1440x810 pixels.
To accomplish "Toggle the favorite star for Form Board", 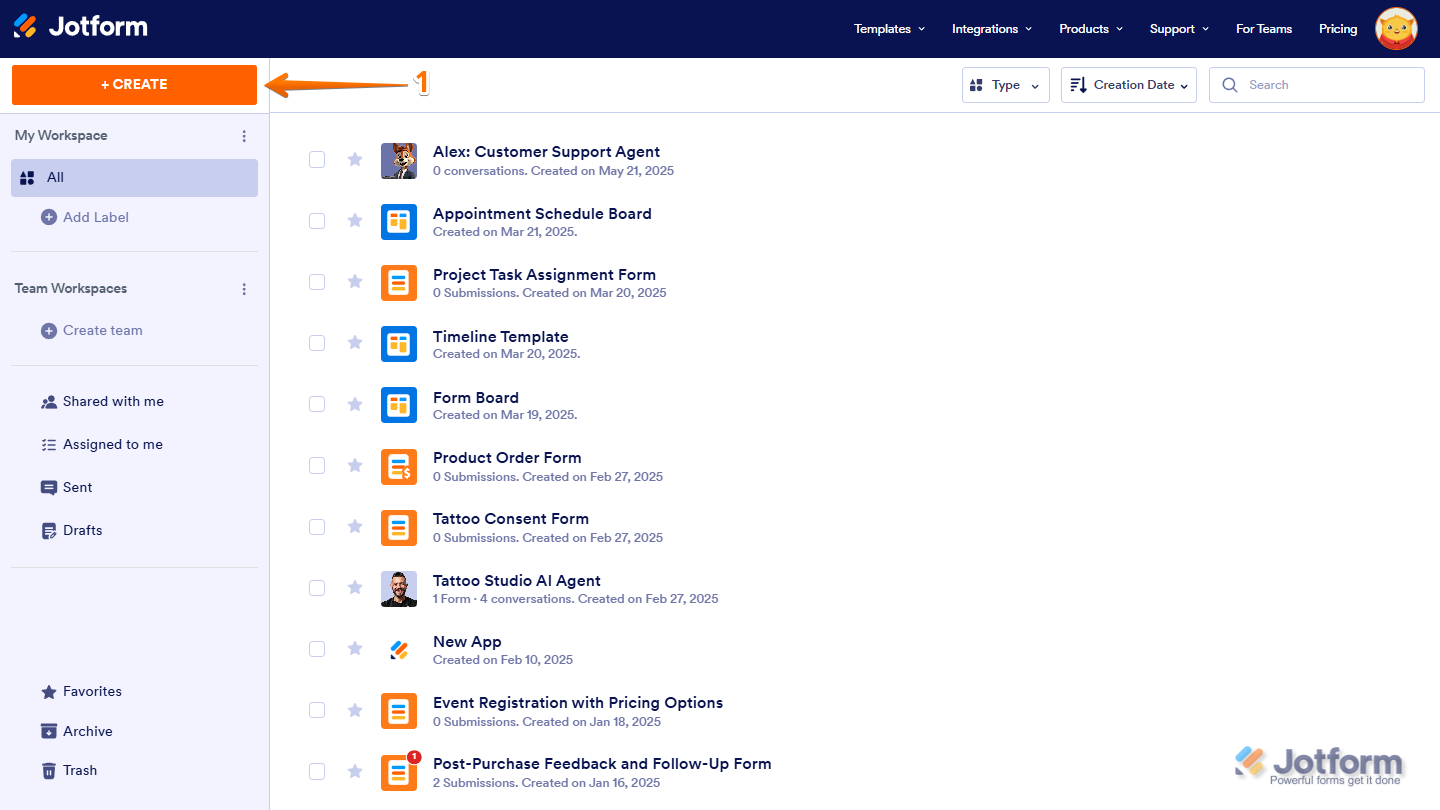I will (355, 404).
